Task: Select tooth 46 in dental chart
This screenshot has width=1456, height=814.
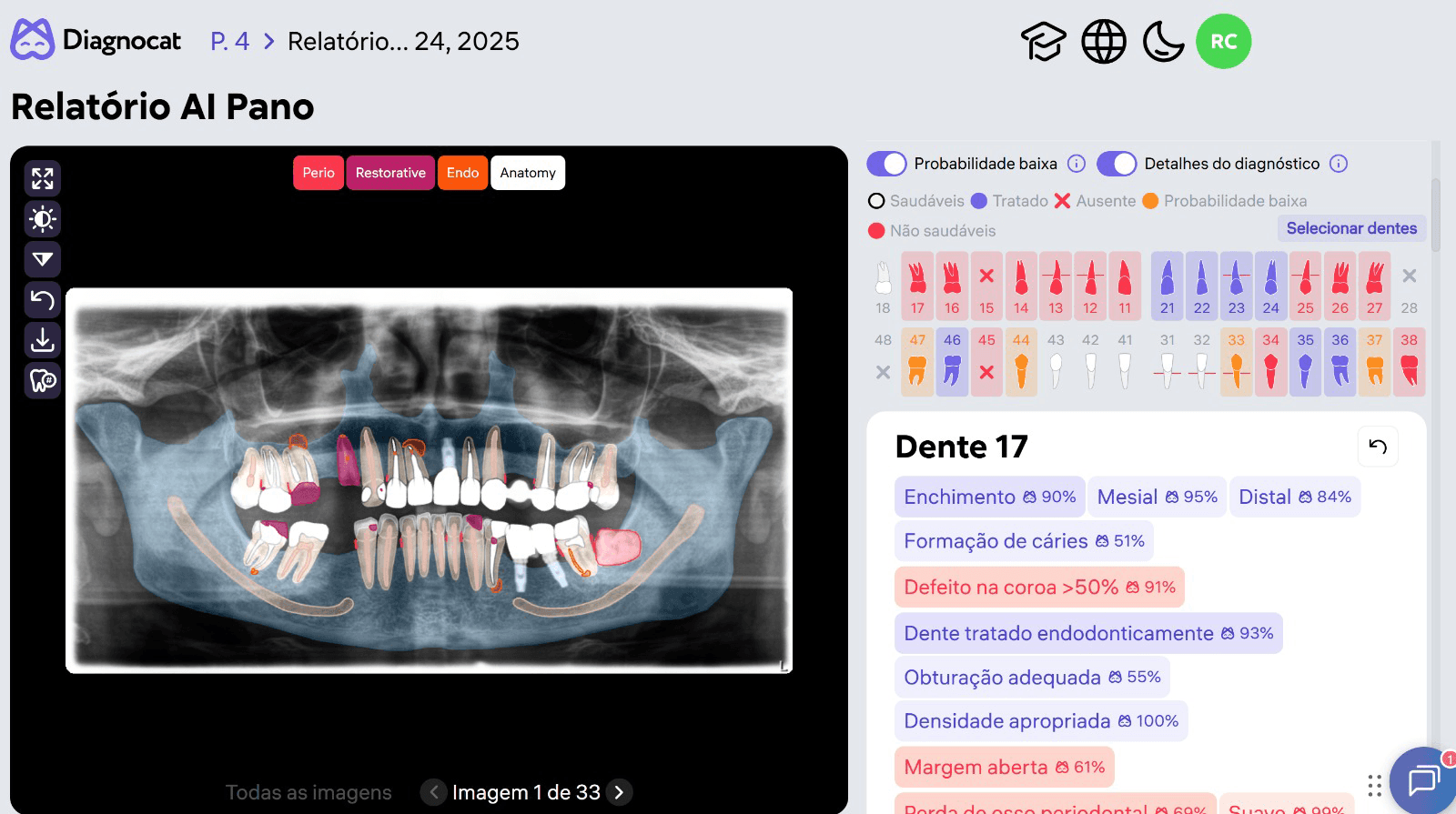Action: point(952,362)
